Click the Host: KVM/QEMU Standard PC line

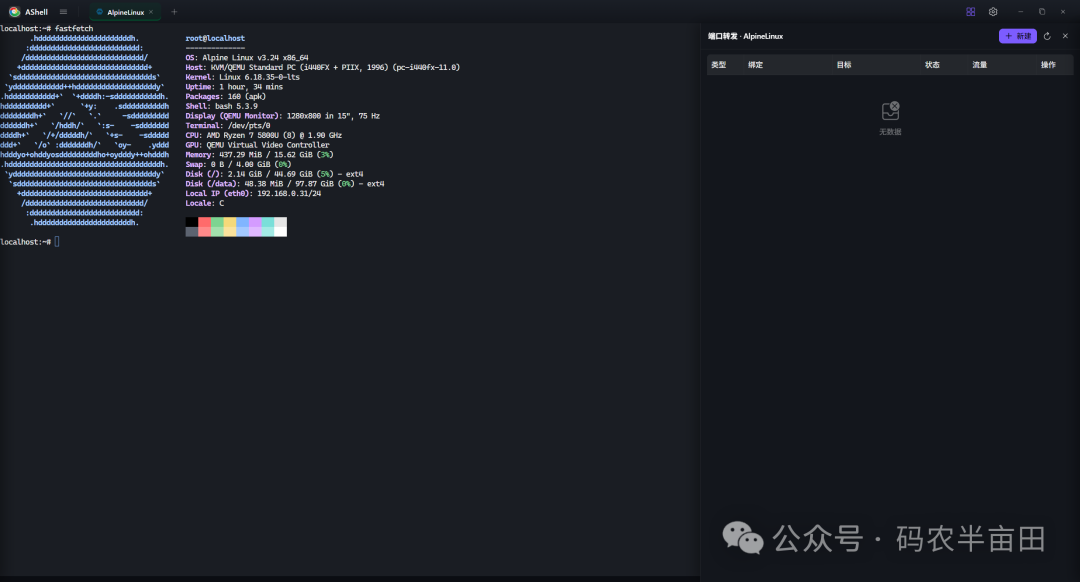(322, 67)
